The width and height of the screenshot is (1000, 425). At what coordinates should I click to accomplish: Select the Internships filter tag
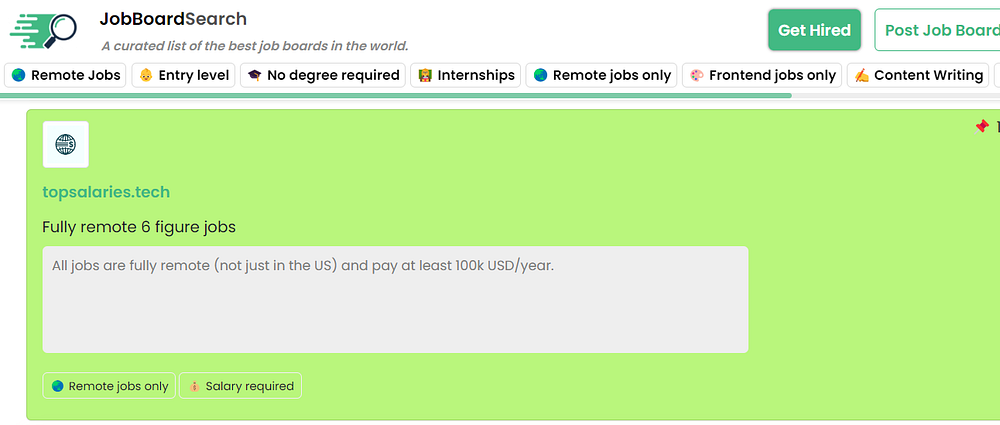(466, 75)
